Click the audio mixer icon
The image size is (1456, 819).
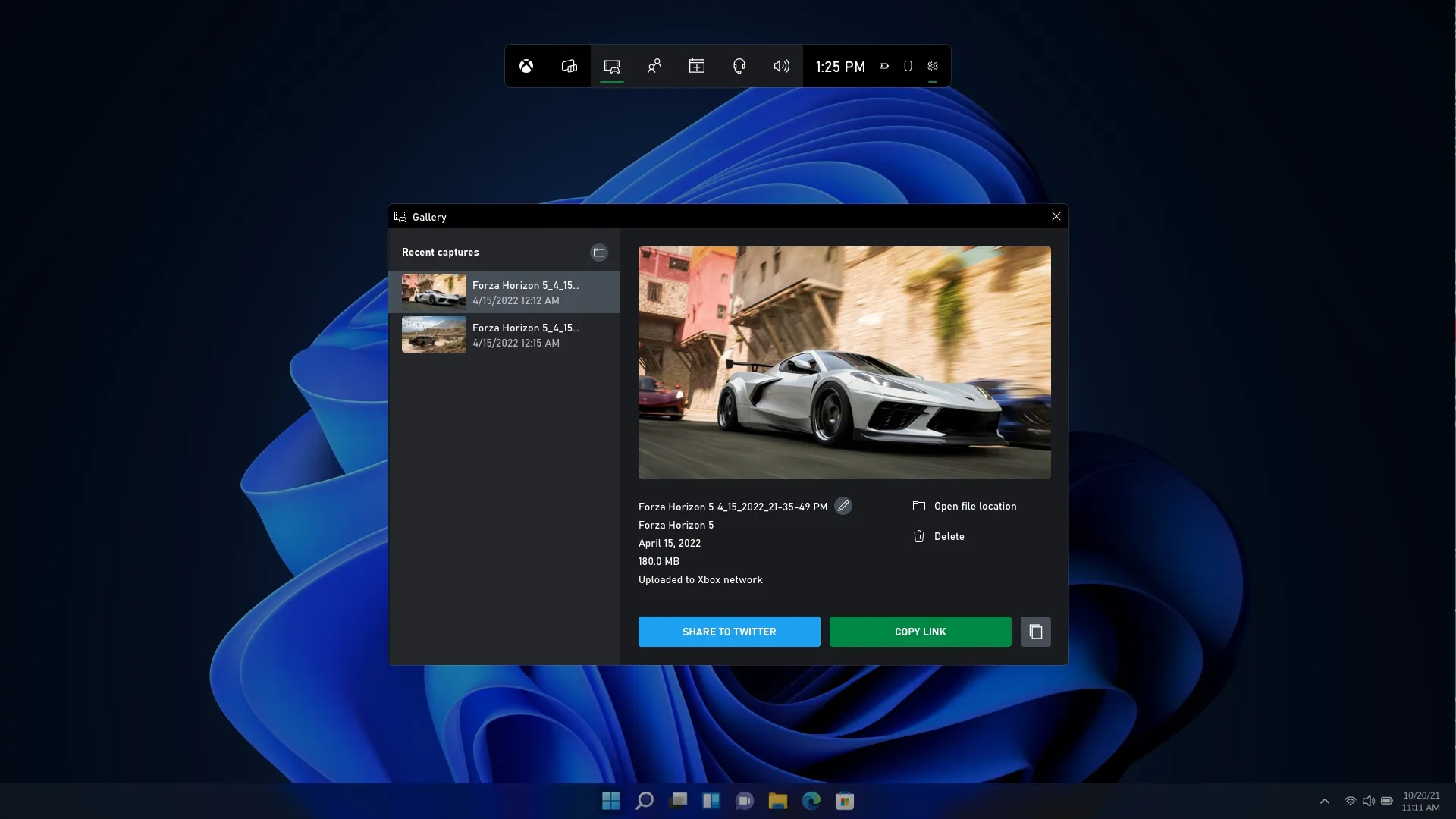(x=782, y=65)
